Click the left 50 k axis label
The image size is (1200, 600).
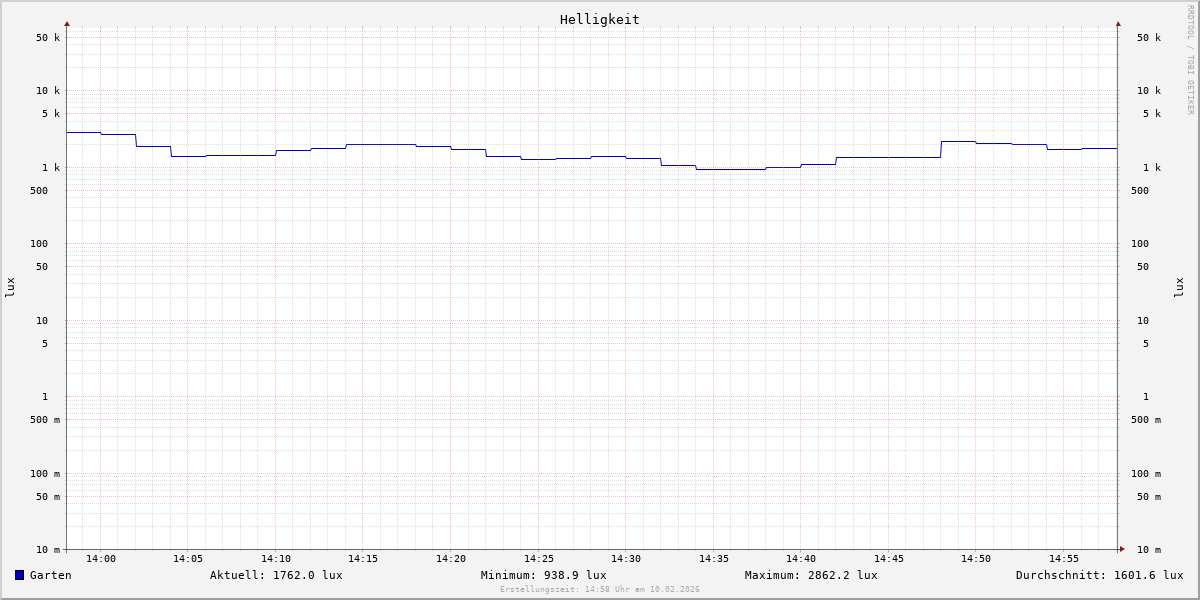pos(48,38)
